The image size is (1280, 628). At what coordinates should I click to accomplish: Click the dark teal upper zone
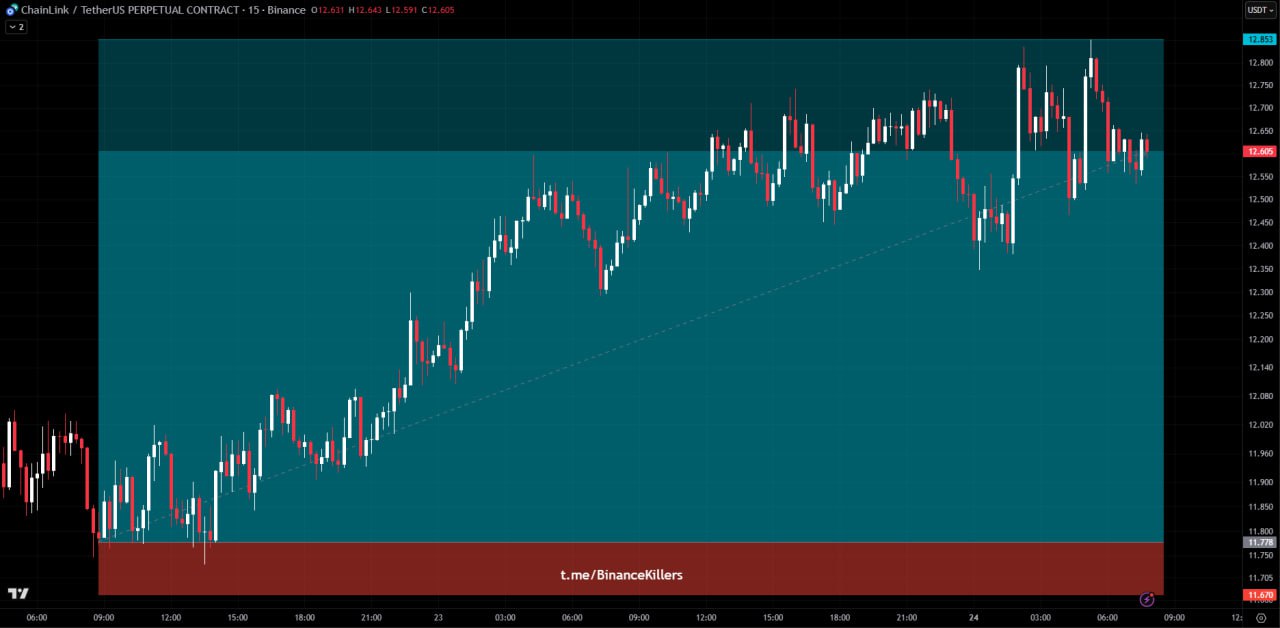(x=400, y=95)
